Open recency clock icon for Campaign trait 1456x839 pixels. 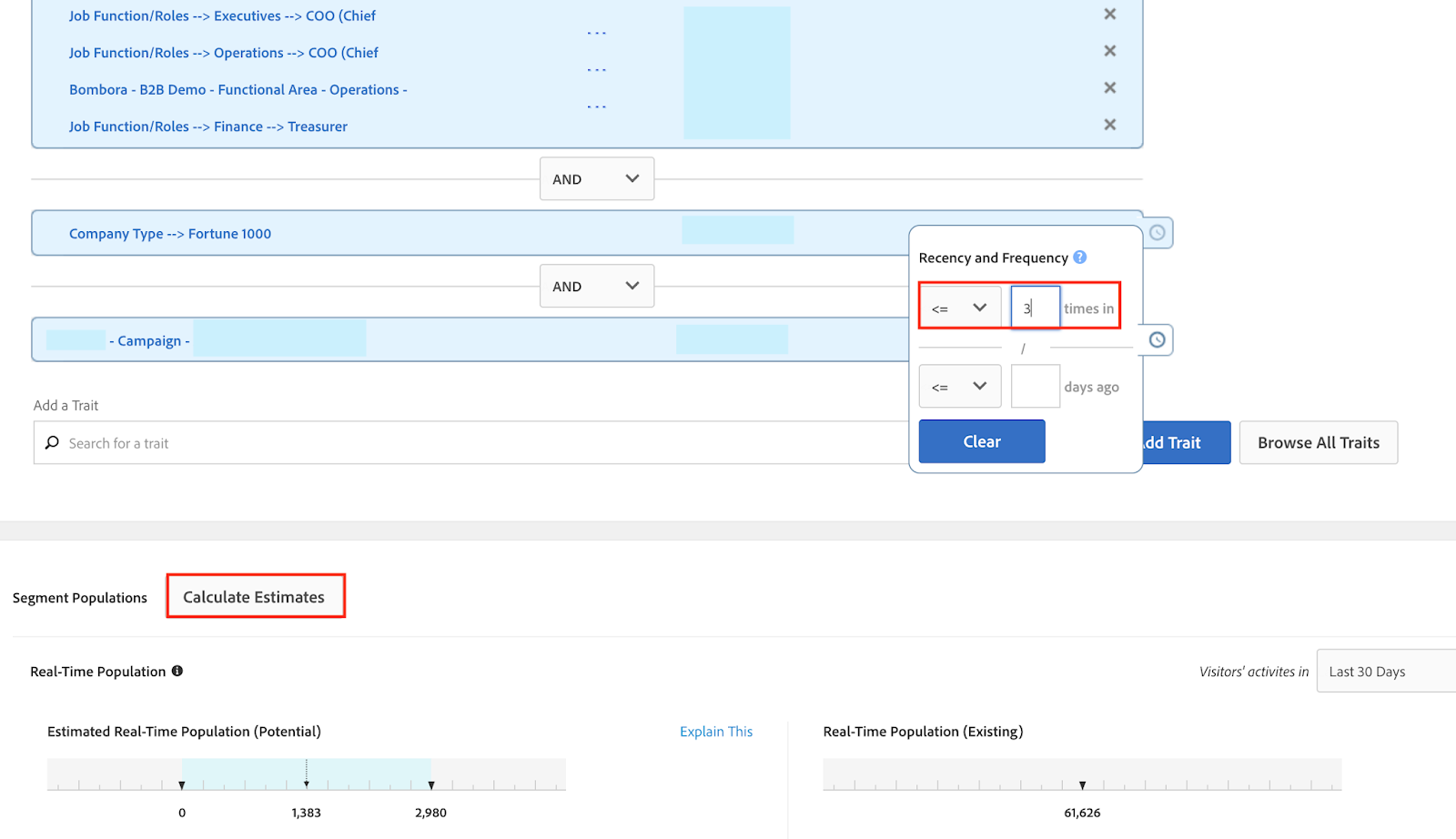pyautogui.click(x=1157, y=340)
